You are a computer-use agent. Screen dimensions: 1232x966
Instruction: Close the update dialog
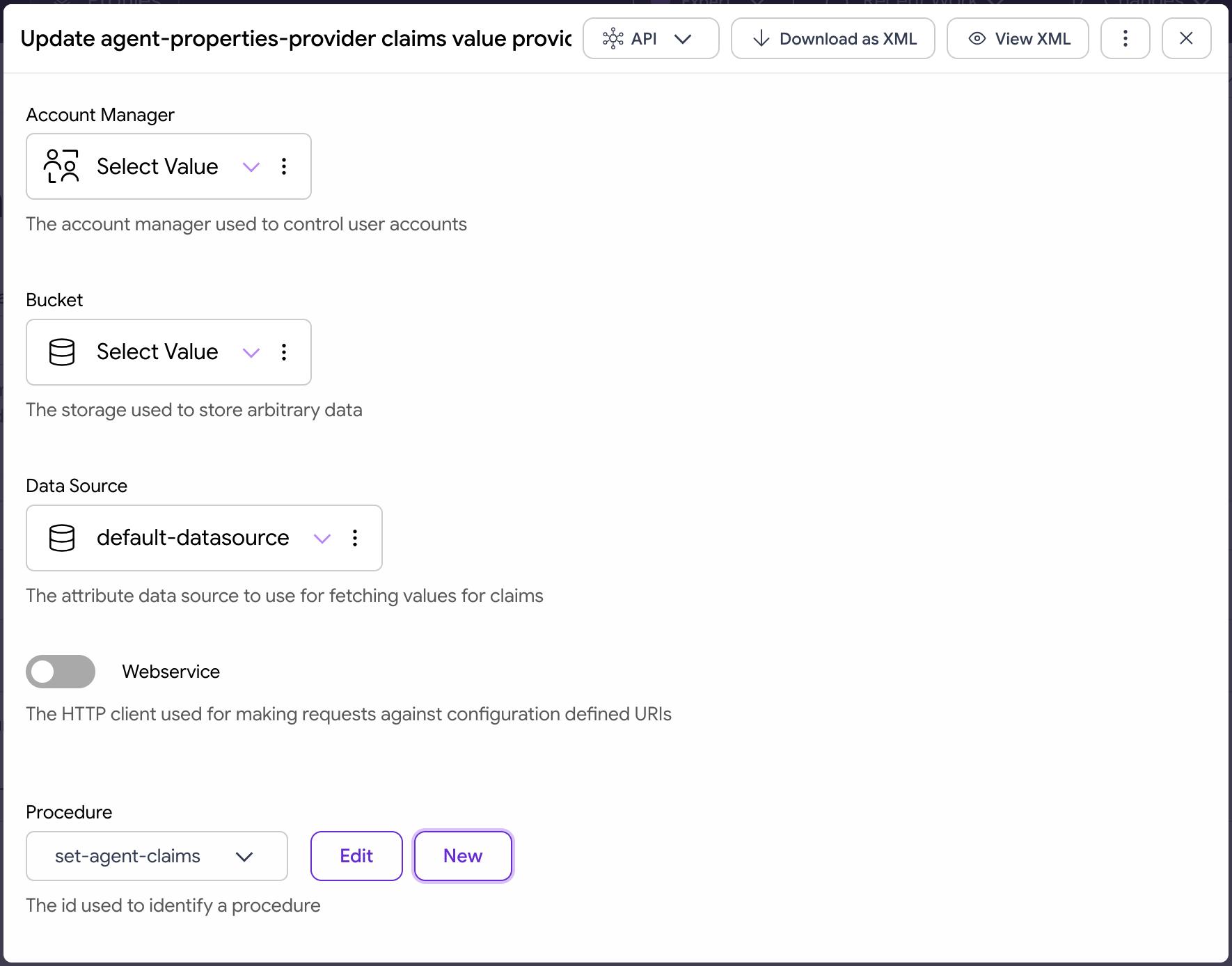(1187, 38)
